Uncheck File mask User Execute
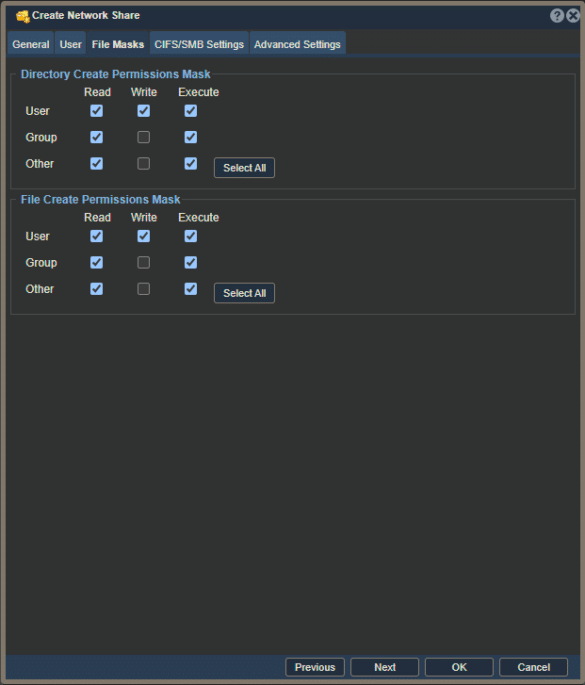Viewport: 585px width, 685px height. pyautogui.click(x=191, y=236)
